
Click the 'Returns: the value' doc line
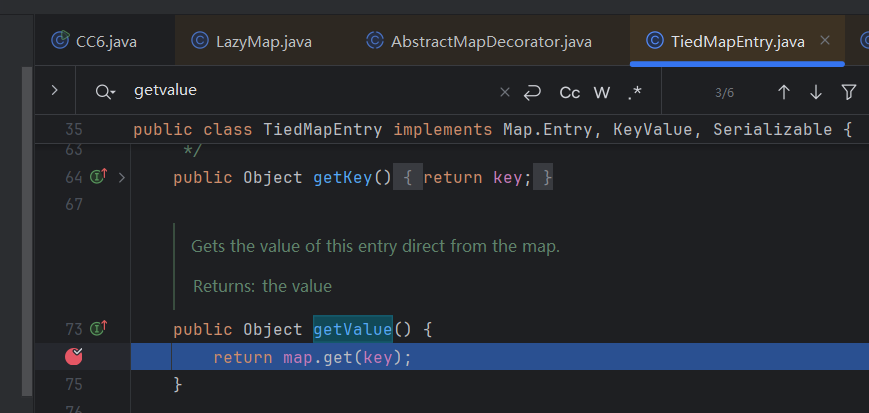pos(262,287)
